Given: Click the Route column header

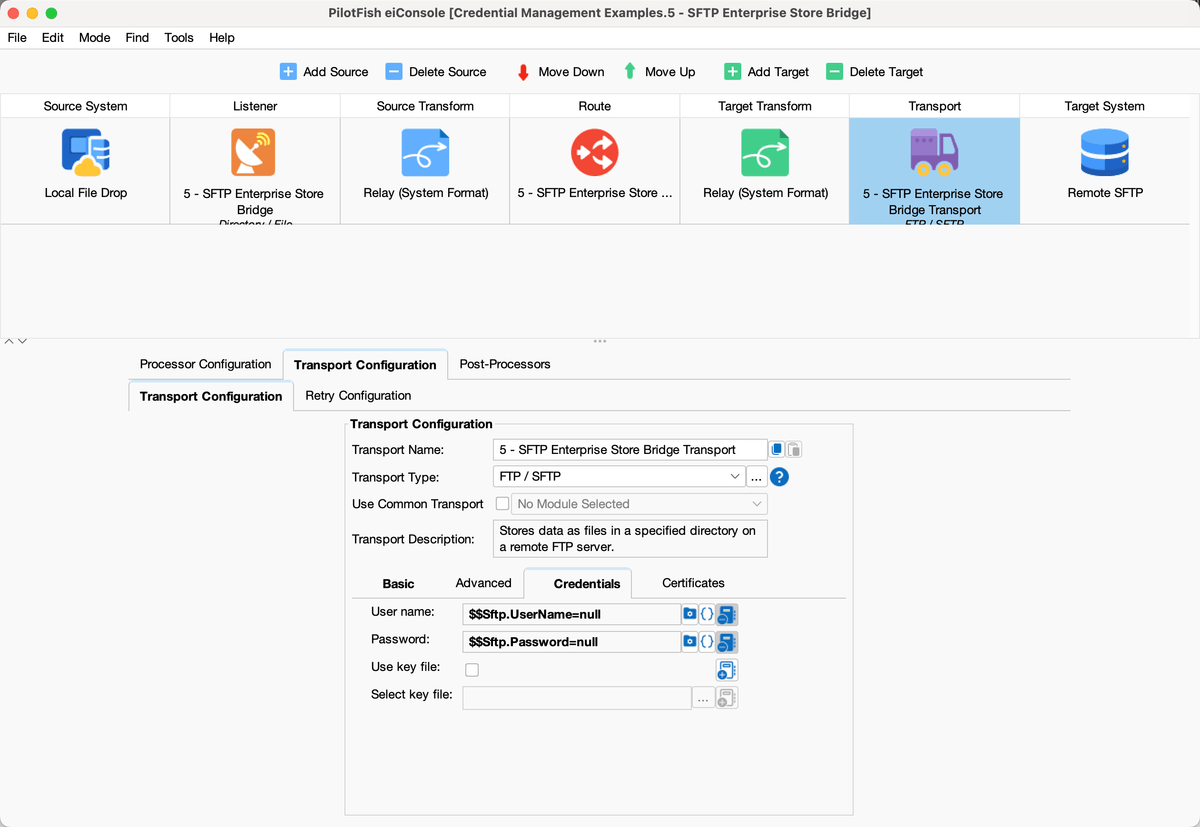Looking at the screenshot, I should (595, 106).
